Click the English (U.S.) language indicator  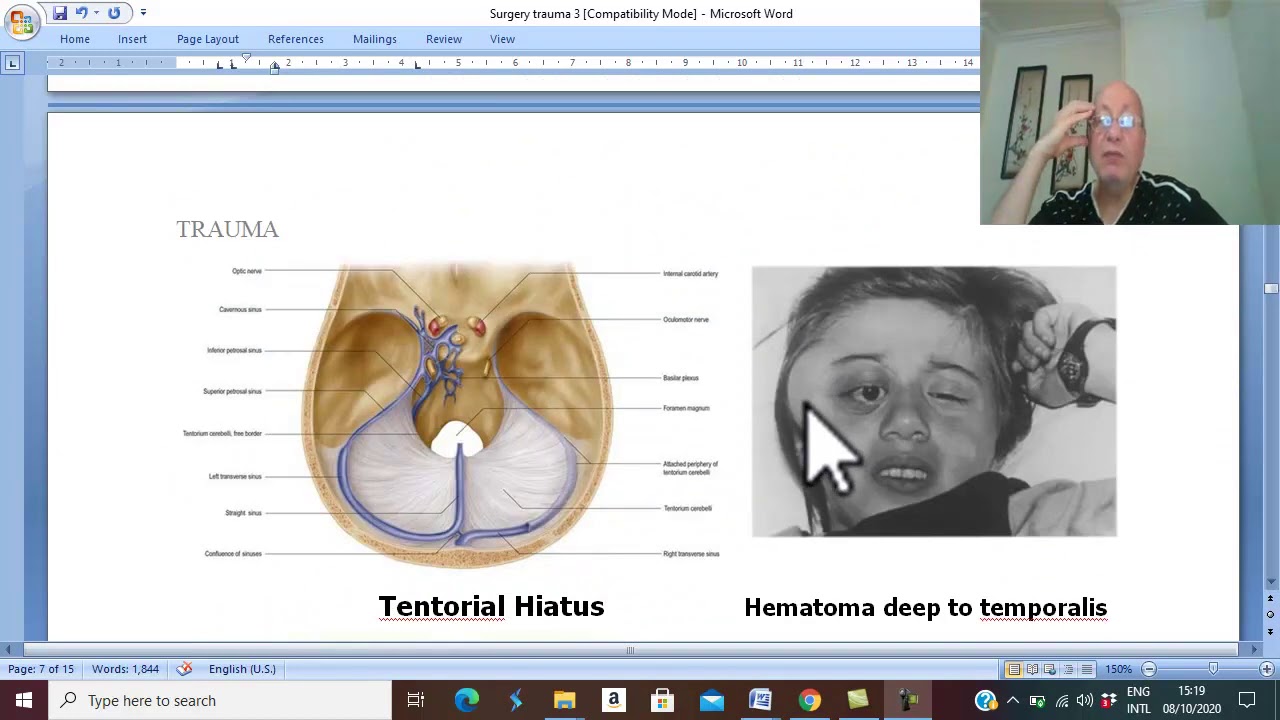tap(242, 669)
